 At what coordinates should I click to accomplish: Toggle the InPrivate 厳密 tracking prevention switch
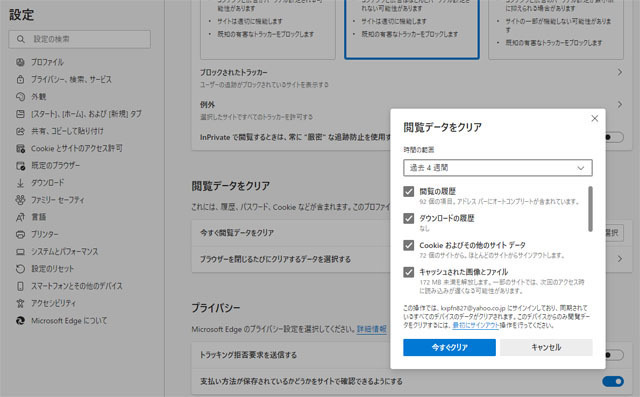tap(614, 137)
